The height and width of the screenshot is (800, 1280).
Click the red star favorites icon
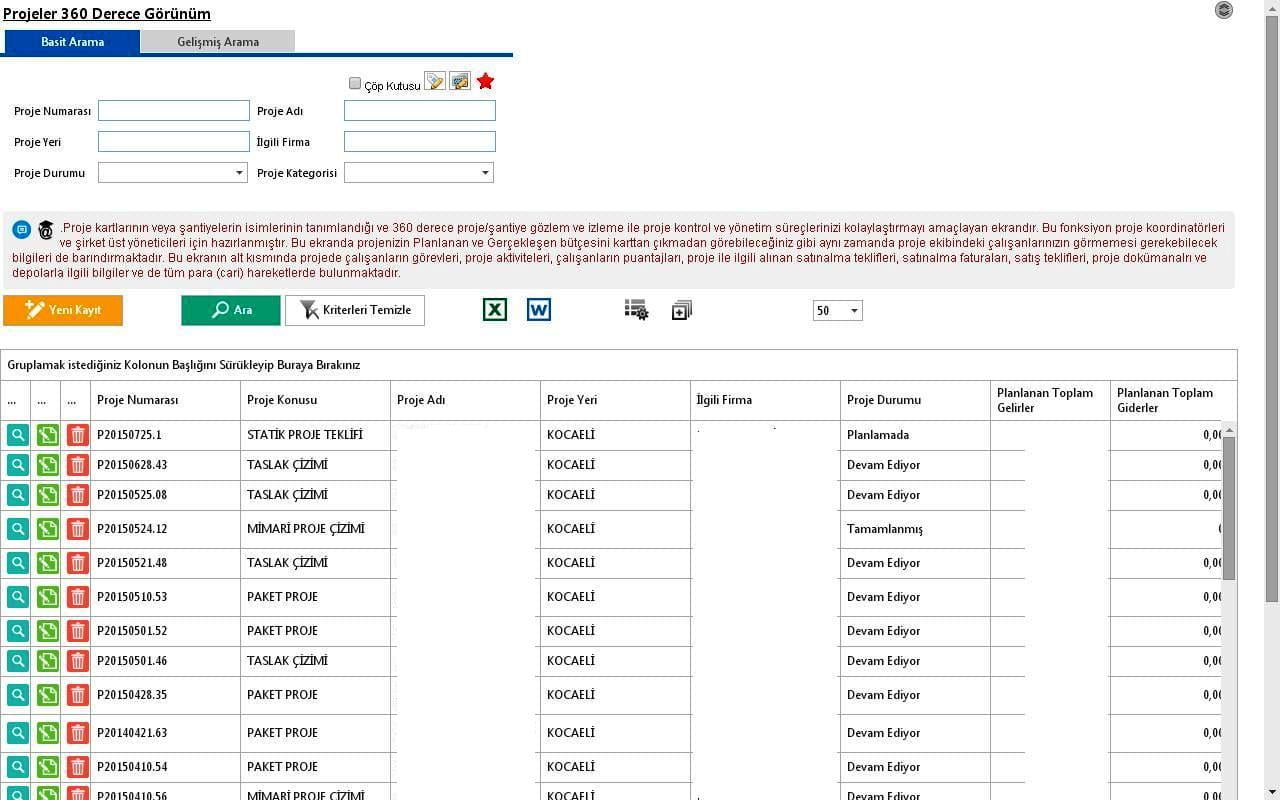[485, 82]
